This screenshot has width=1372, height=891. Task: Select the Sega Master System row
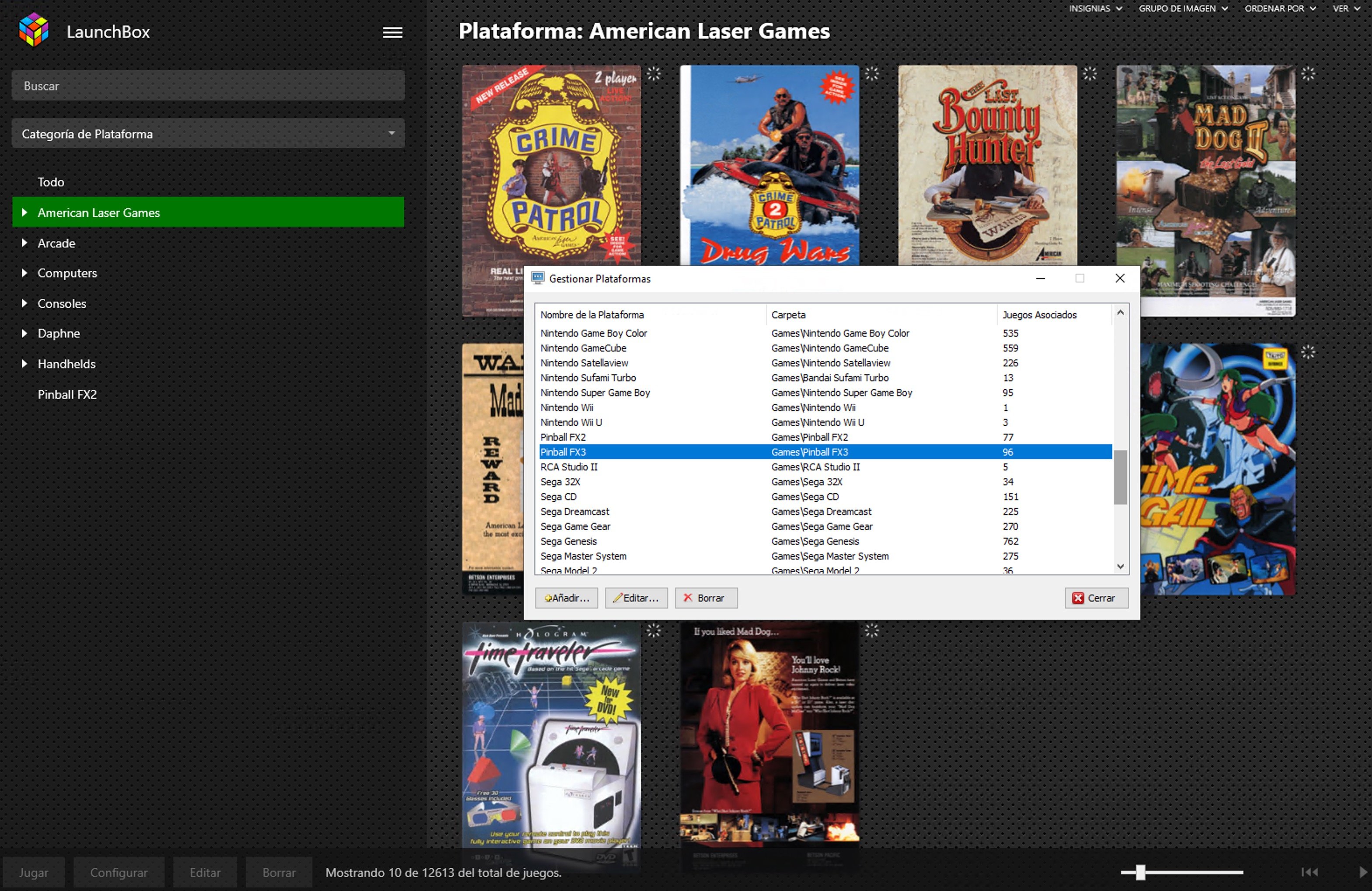(x=825, y=556)
